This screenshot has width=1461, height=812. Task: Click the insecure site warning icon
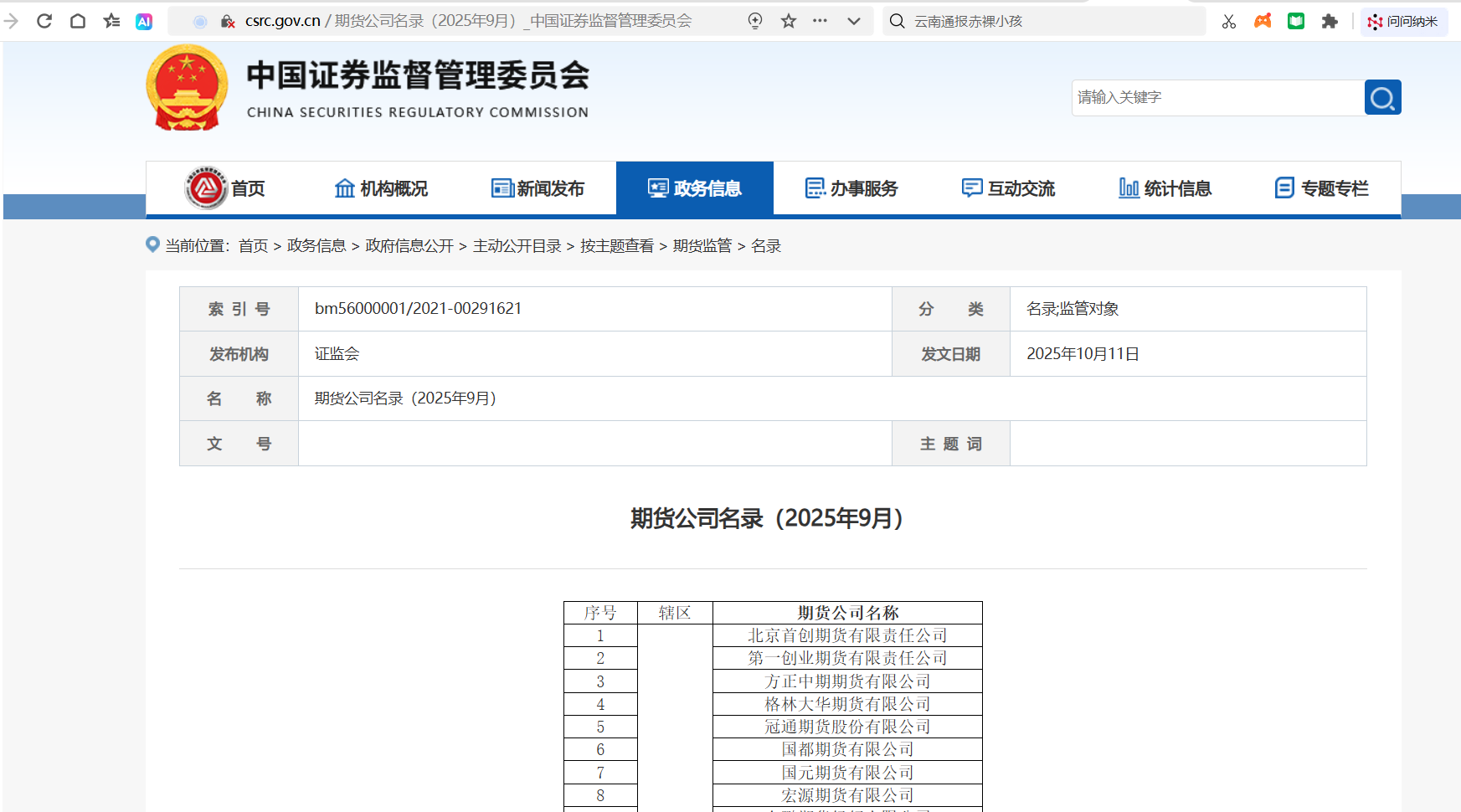coord(228,22)
